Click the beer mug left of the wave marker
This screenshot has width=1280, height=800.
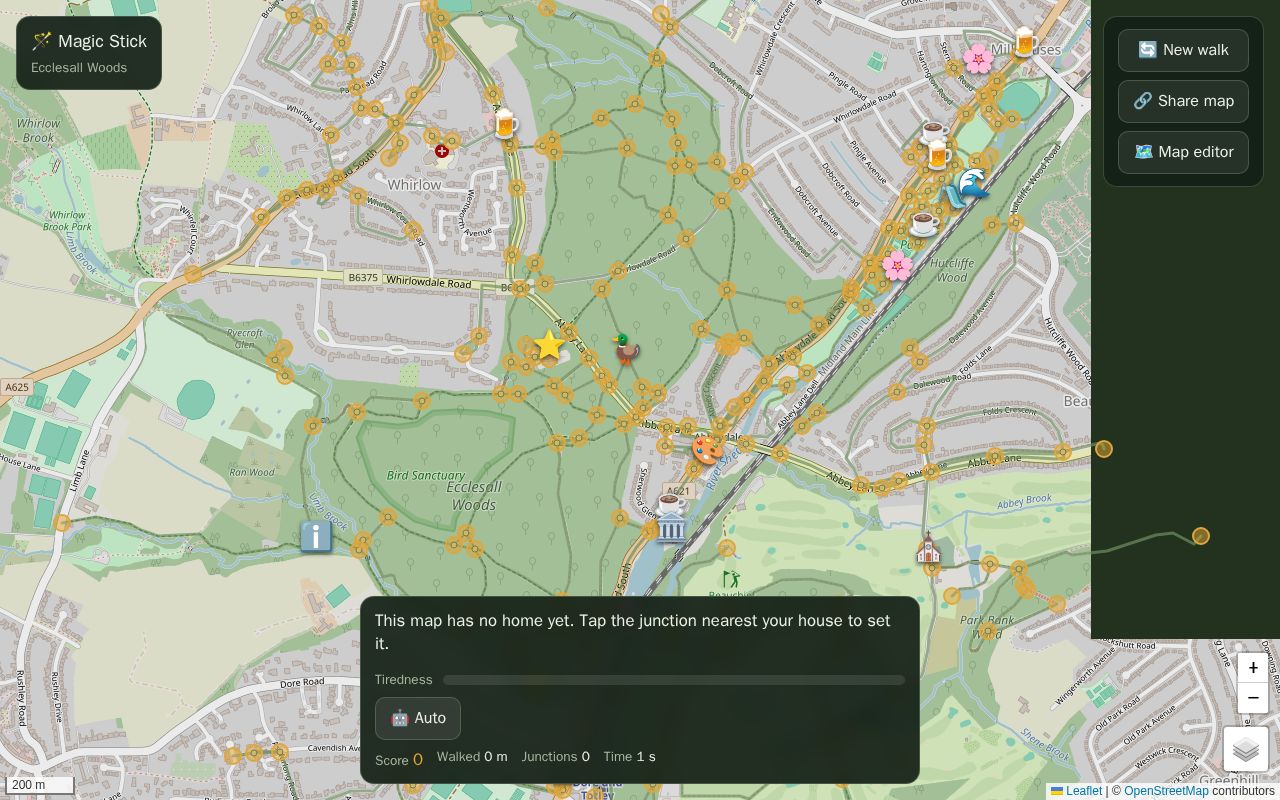pyautogui.click(x=938, y=154)
